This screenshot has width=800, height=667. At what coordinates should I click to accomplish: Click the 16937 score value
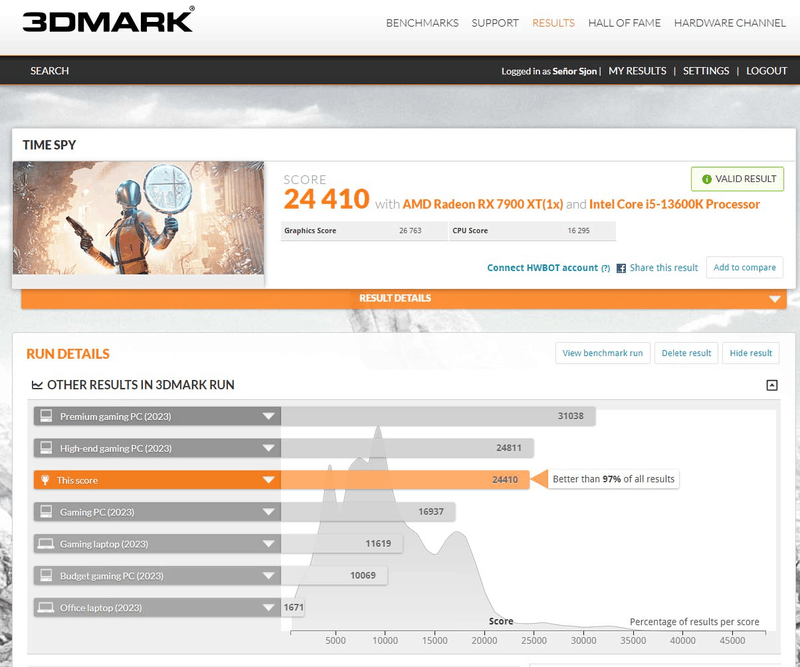click(x=431, y=512)
